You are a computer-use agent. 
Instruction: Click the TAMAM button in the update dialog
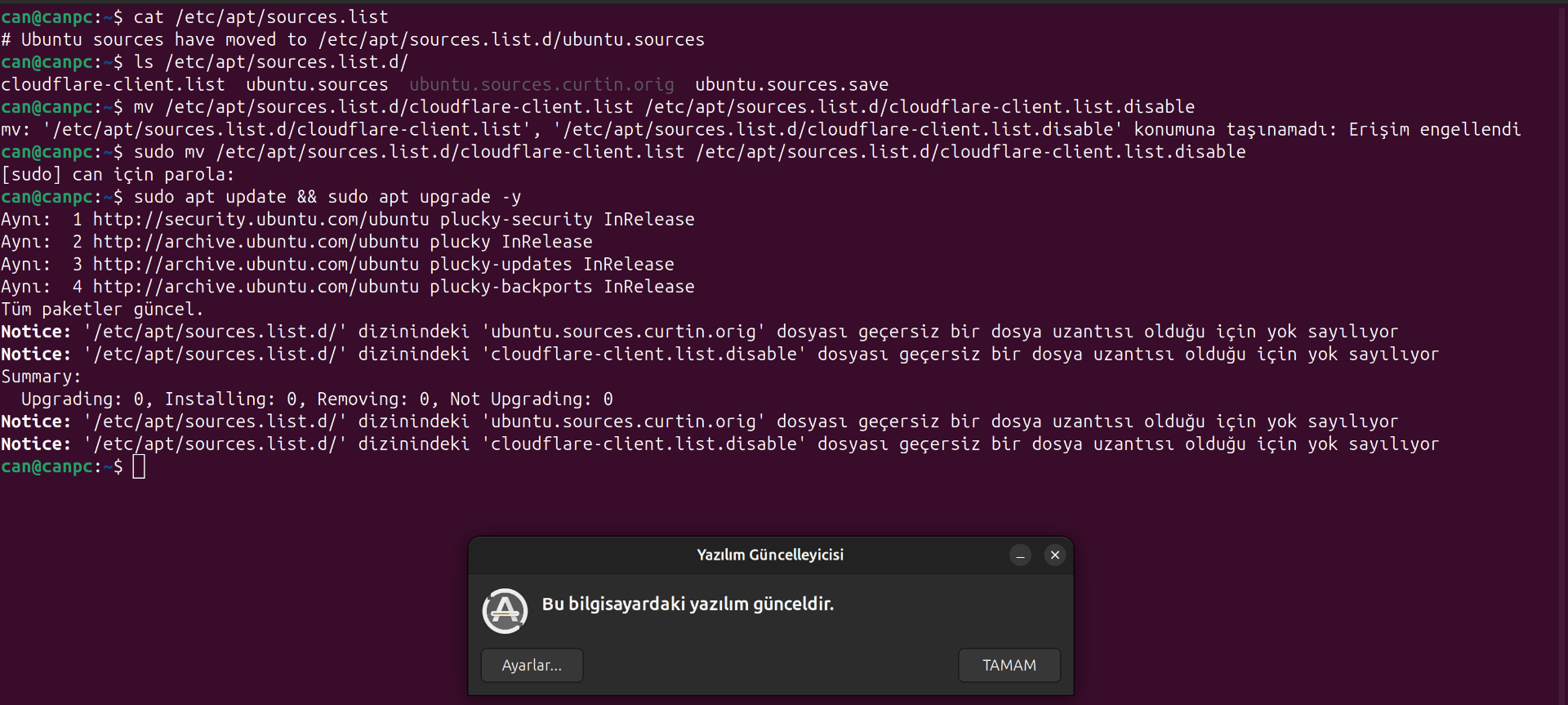pyautogui.click(x=1009, y=665)
